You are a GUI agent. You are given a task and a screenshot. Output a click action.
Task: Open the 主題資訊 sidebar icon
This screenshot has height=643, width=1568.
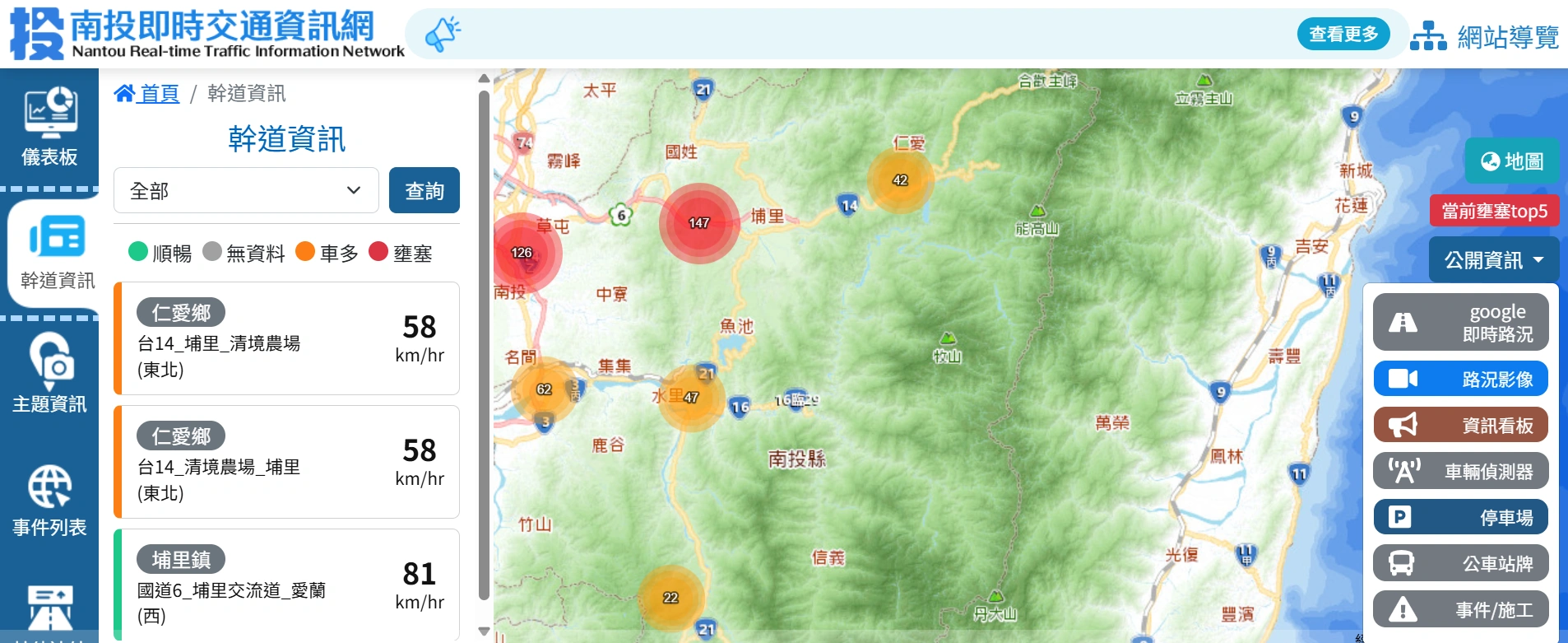click(x=51, y=361)
